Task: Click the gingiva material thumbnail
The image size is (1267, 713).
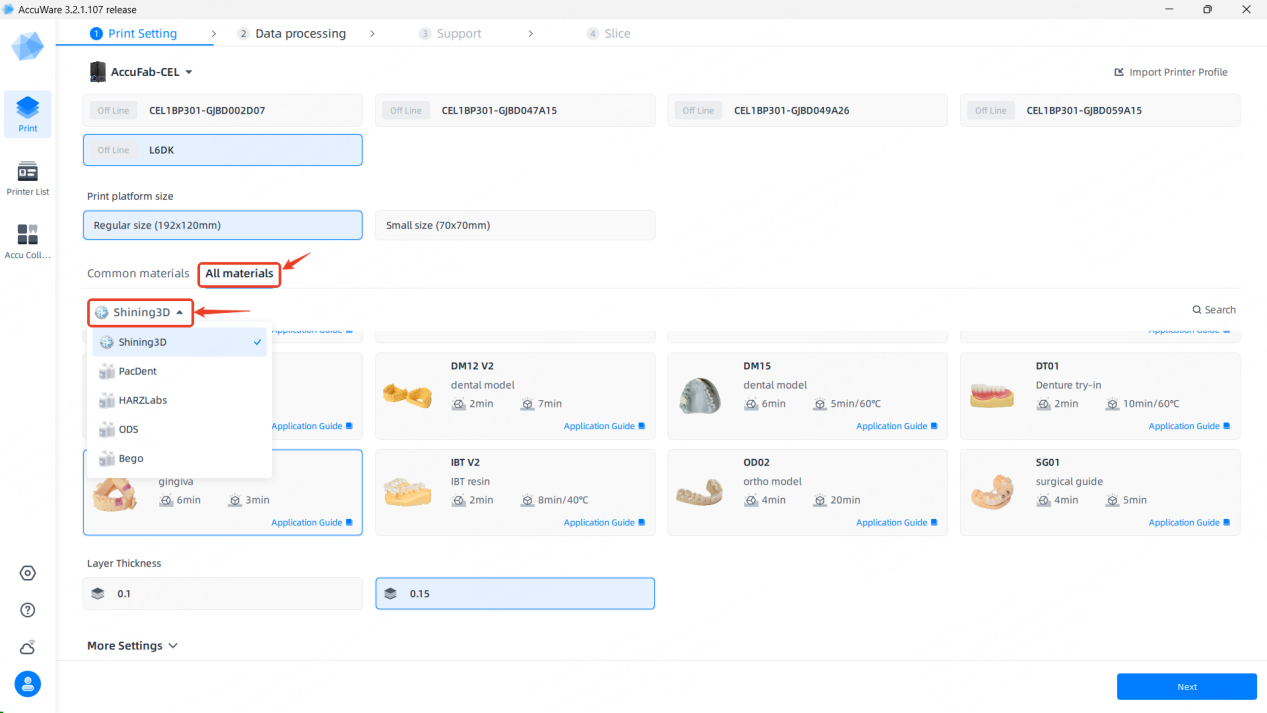Action: [115, 495]
